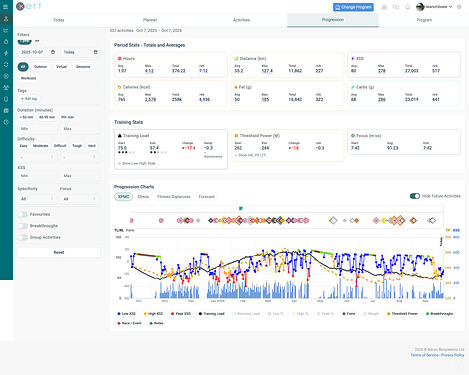Click the Change Program button
The width and height of the screenshot is (469, 375).
[353, 7]
